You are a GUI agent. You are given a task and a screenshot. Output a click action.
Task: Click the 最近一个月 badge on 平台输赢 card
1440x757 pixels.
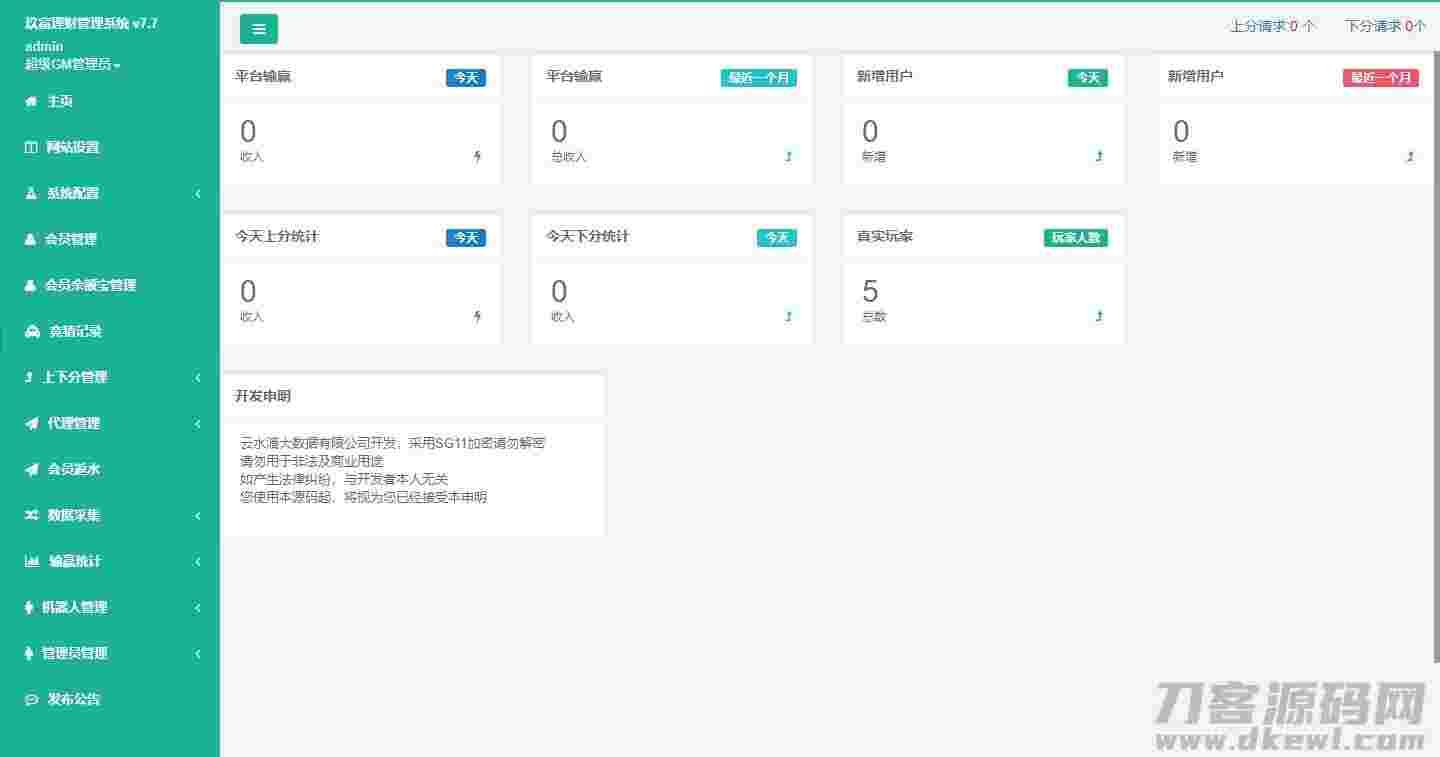(759, 78)
